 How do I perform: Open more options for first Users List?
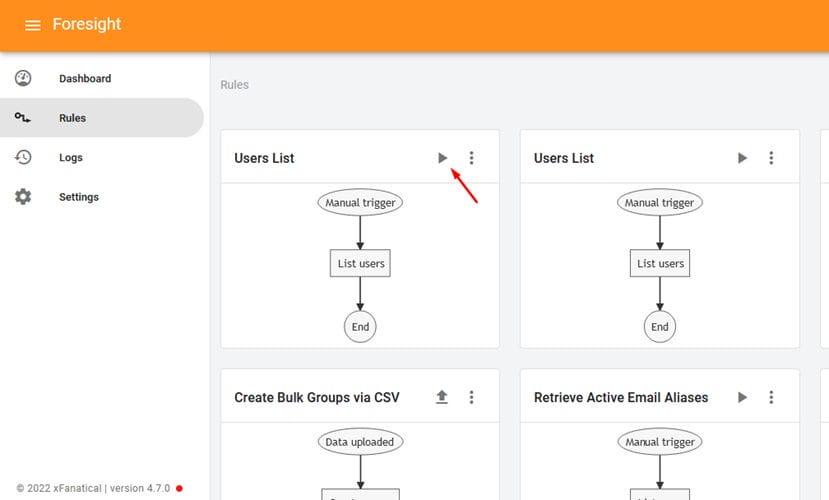point(472,158)
